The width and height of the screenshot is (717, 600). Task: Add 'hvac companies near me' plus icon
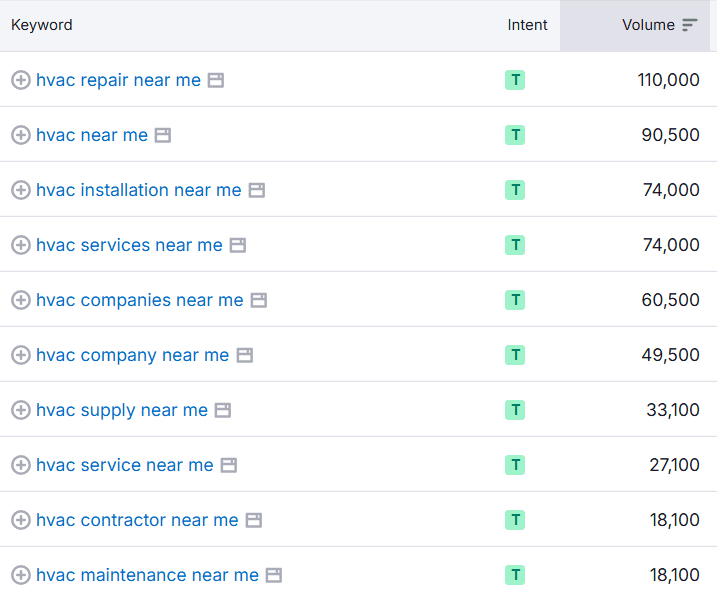[x=21, y=300]
